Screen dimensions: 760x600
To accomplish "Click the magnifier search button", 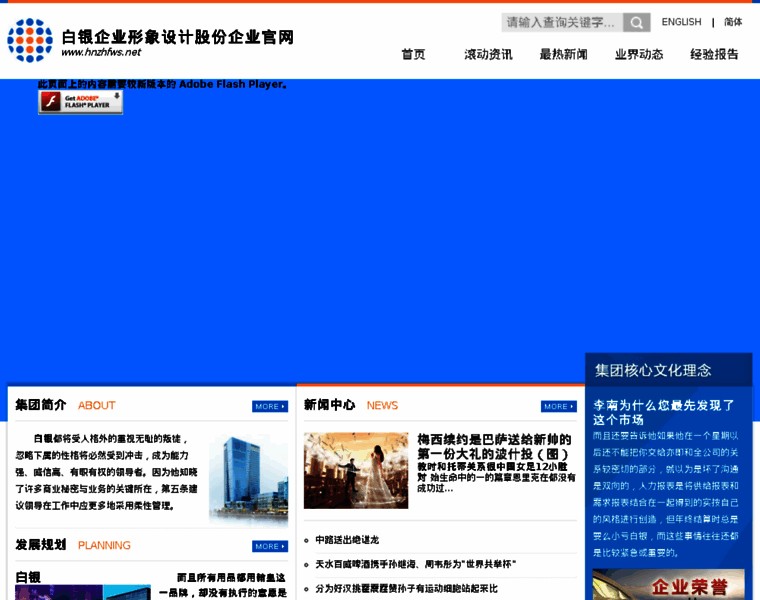I will tap(636, 22).
